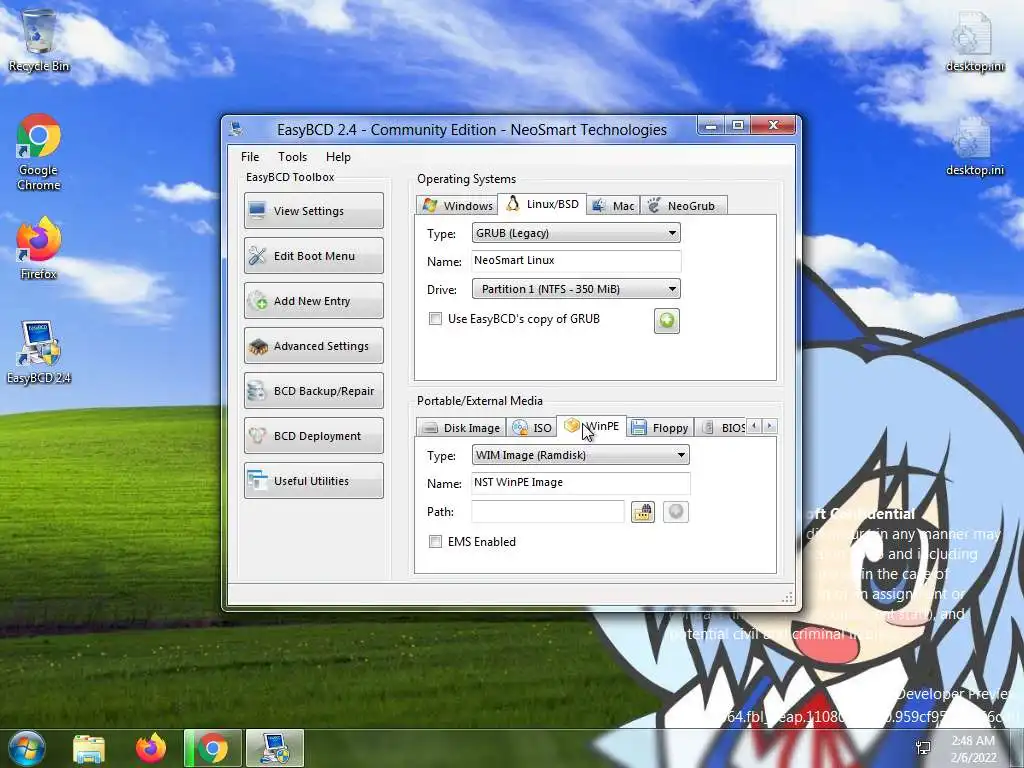This screenshot has height=768, width=1024.
Task: Select the EasyBCD 2.4 desktop shortcut
Action: 39,353
